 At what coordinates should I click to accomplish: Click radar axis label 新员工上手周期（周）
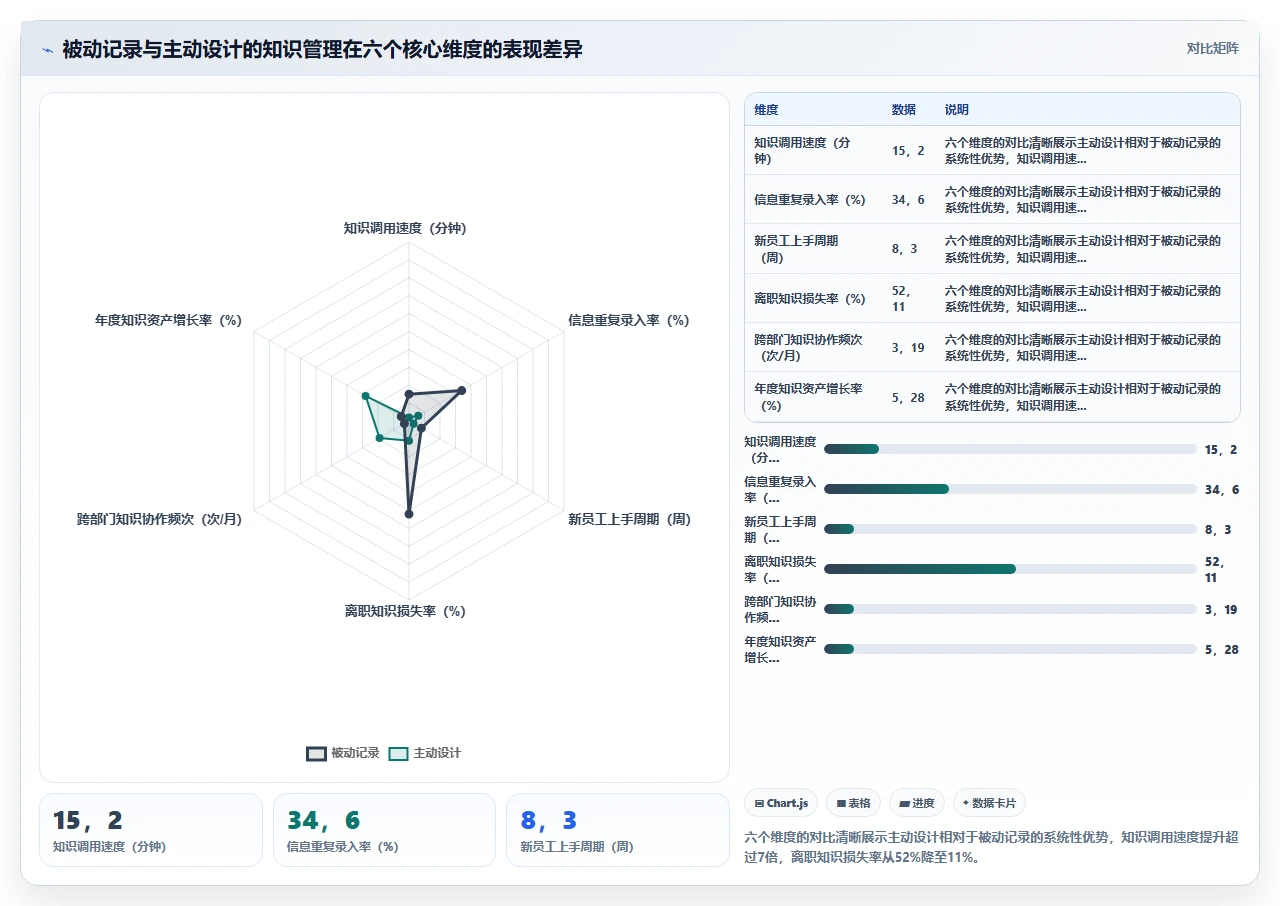click(630, 519)
